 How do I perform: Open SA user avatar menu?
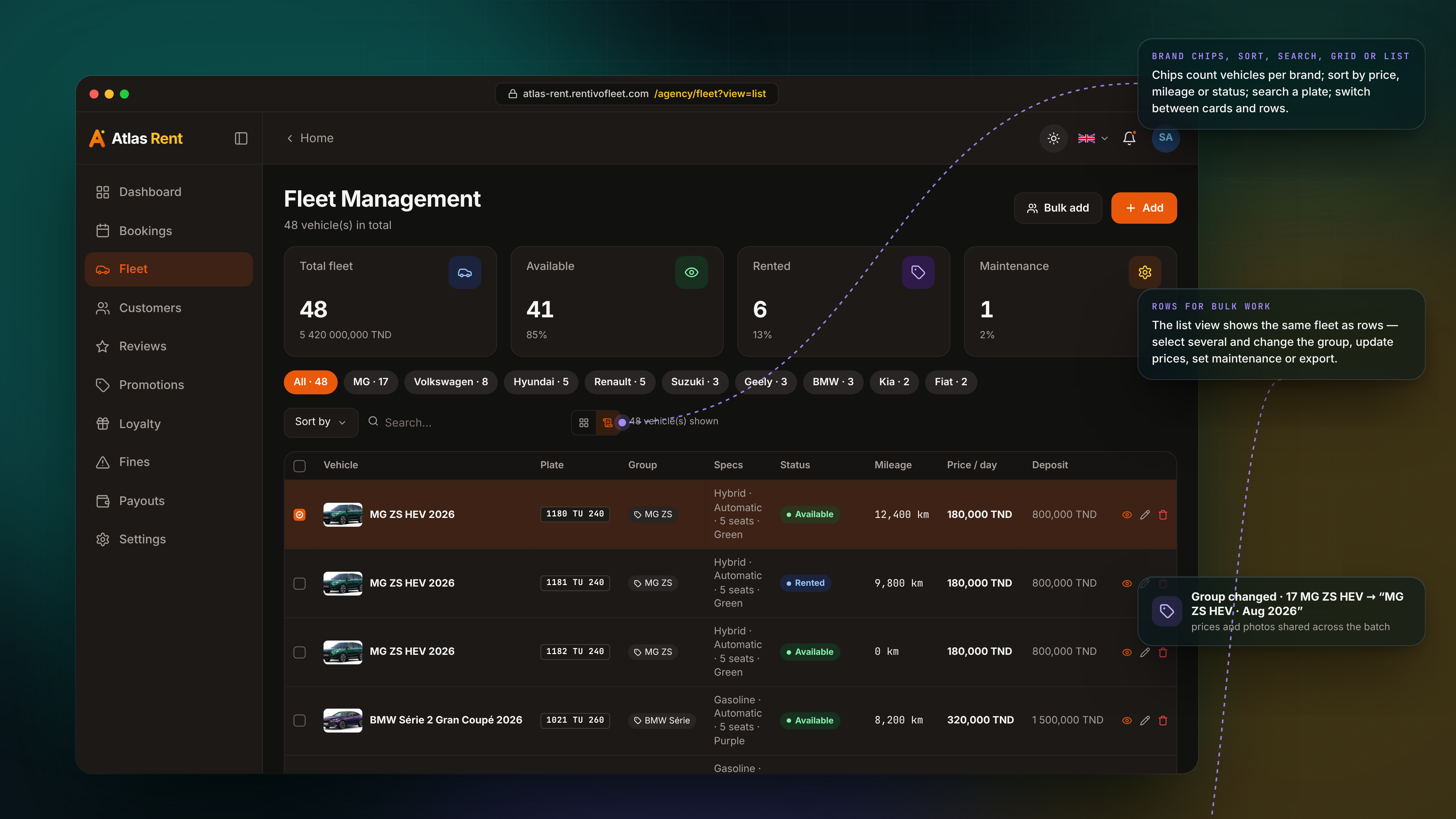[1166, 138]
